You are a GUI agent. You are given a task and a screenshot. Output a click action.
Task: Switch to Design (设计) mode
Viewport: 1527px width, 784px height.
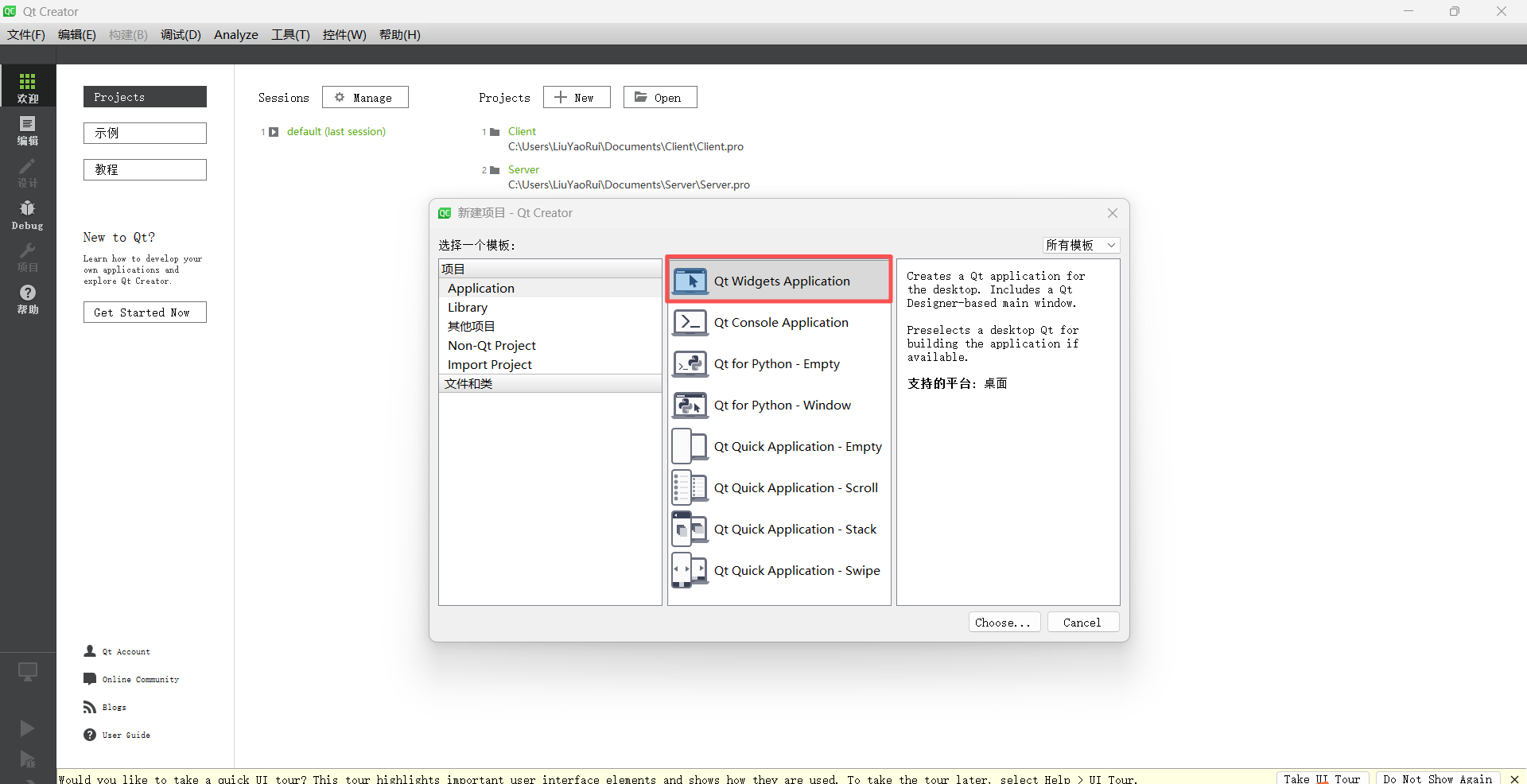click(28, 171)
